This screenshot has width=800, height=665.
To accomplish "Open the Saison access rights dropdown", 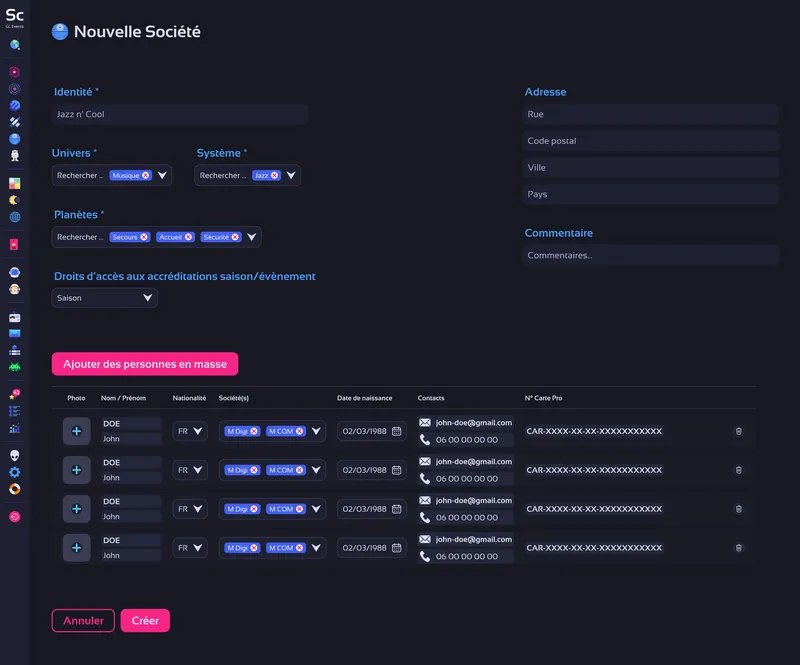I will tap(147, 298).
